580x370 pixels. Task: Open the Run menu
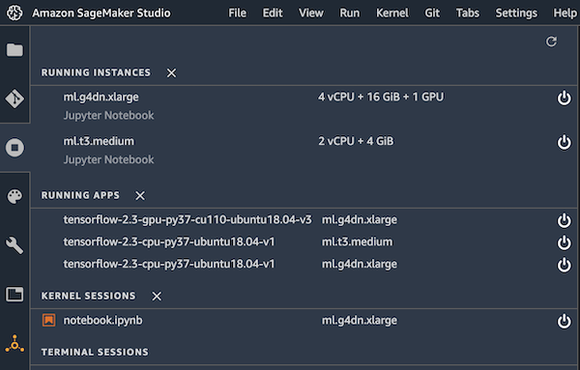tap(350, 13)
